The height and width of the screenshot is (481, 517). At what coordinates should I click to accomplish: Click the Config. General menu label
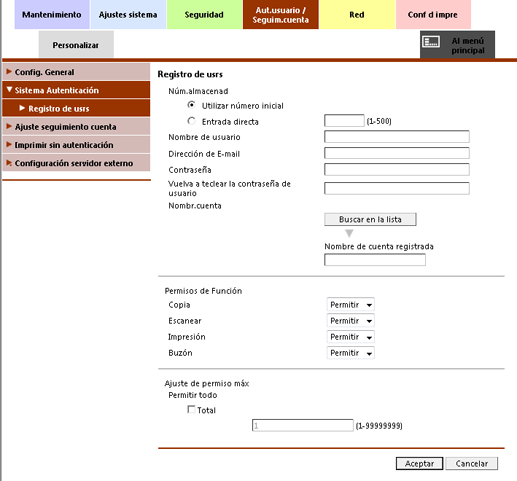coord(44,72)
